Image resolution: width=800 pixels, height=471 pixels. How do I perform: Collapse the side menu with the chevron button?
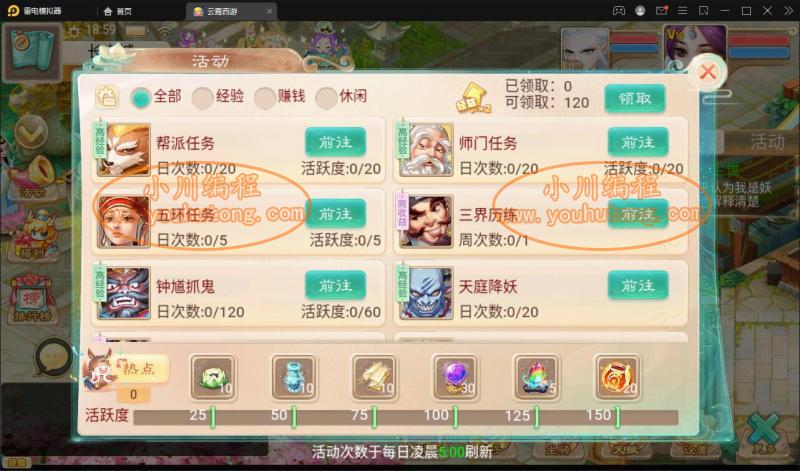31,132
